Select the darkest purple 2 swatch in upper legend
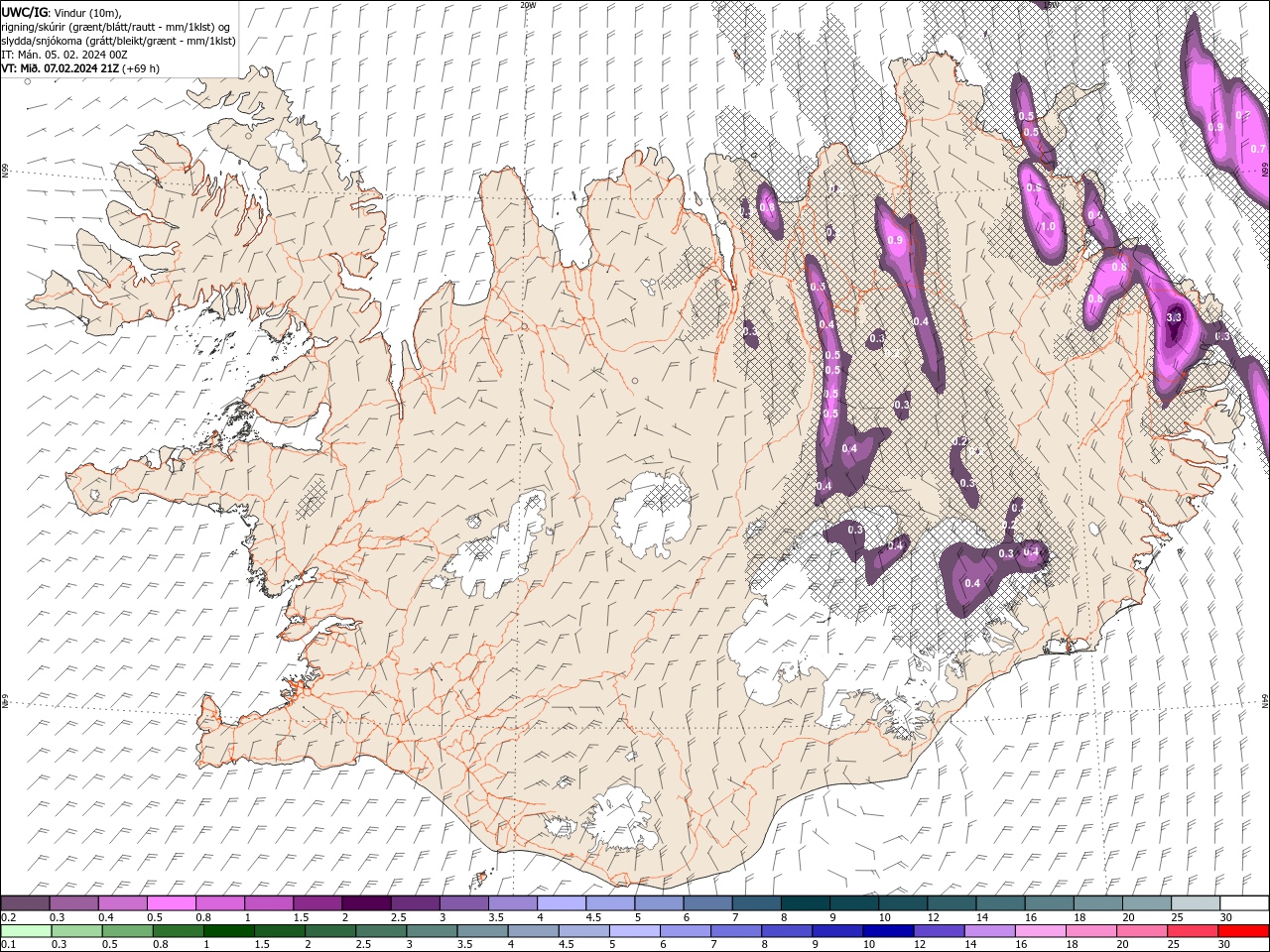Image resolution: width=1270 pixels, height=952 pixels. pyautogui.click(x=366, y=903)
